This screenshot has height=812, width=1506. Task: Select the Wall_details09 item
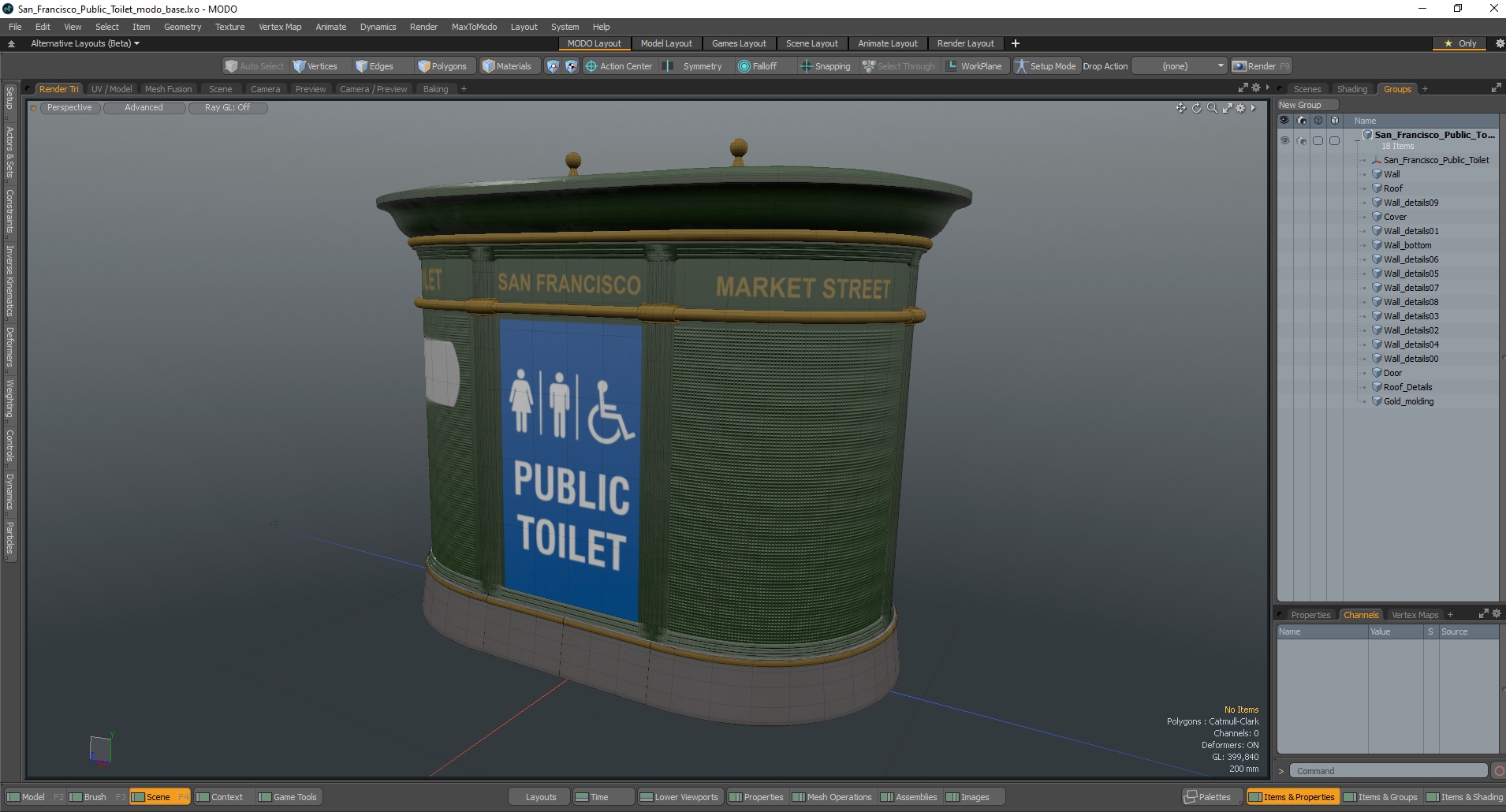point(1411,203)
